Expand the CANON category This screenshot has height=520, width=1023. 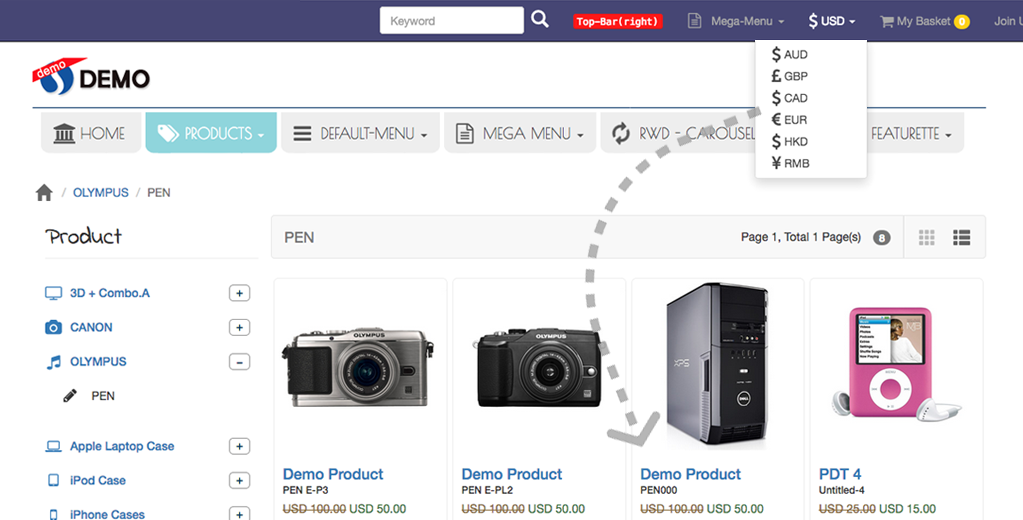pos(239,327)
